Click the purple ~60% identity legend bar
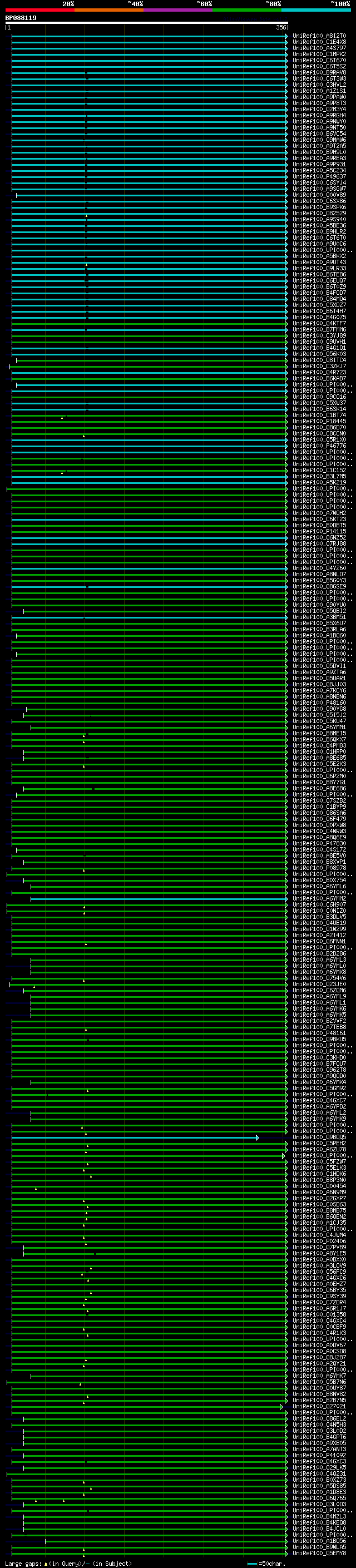The height and width of the screenshot is (1568, 356). pyautogui.click(x=177, y=10)
